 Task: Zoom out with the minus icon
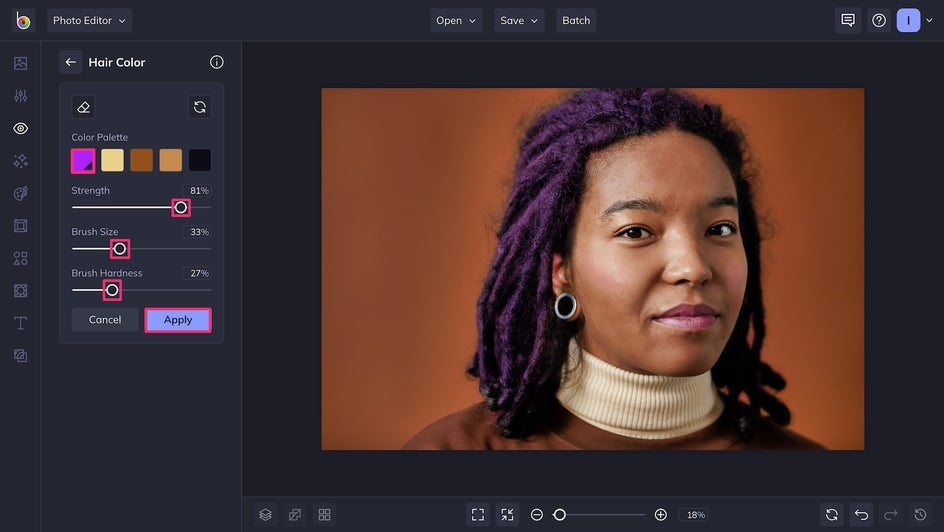point(537,515)
